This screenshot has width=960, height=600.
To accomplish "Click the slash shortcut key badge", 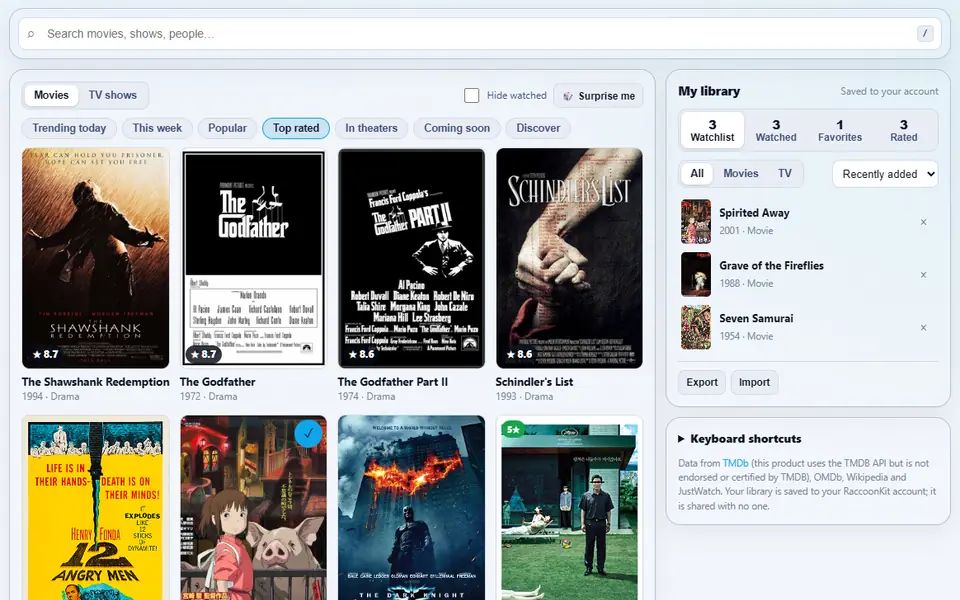I will pyautogui.click(x=924, y=34).
